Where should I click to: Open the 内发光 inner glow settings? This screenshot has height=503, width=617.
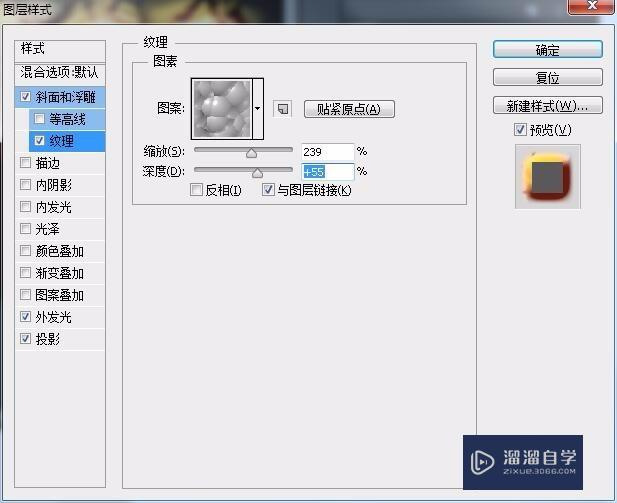pyautogui.click(x=54, y=207)
